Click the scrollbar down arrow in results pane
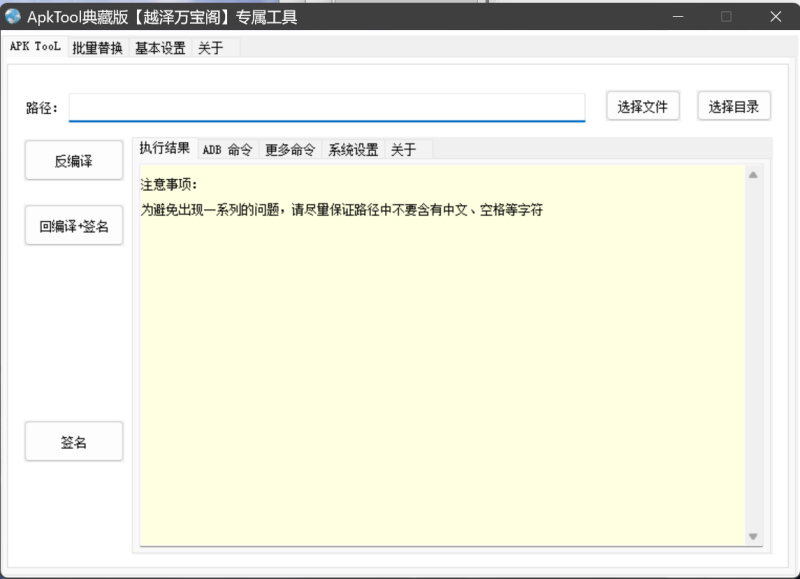The height and width of the screenshot is (579, 800). click(x=753, y=536)
